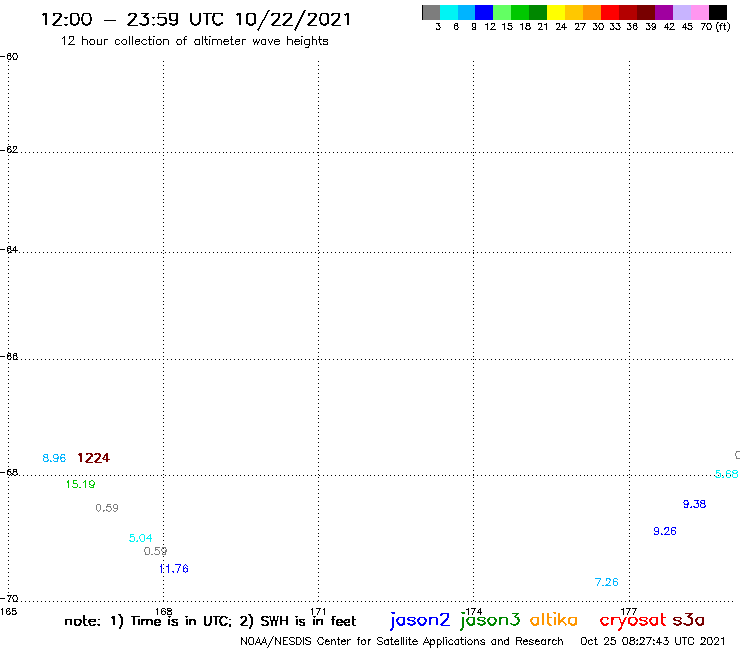The image size is (740, 650).
Task: Click the 8.96 wave height reading
Action: (54, 458)
